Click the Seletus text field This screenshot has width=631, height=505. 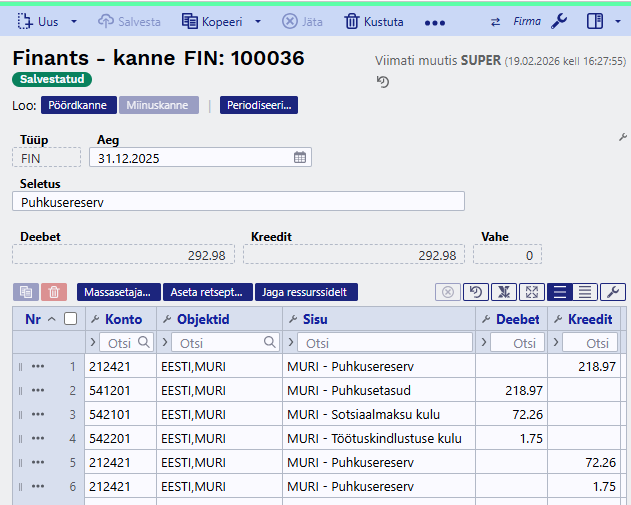click(240, 202)
